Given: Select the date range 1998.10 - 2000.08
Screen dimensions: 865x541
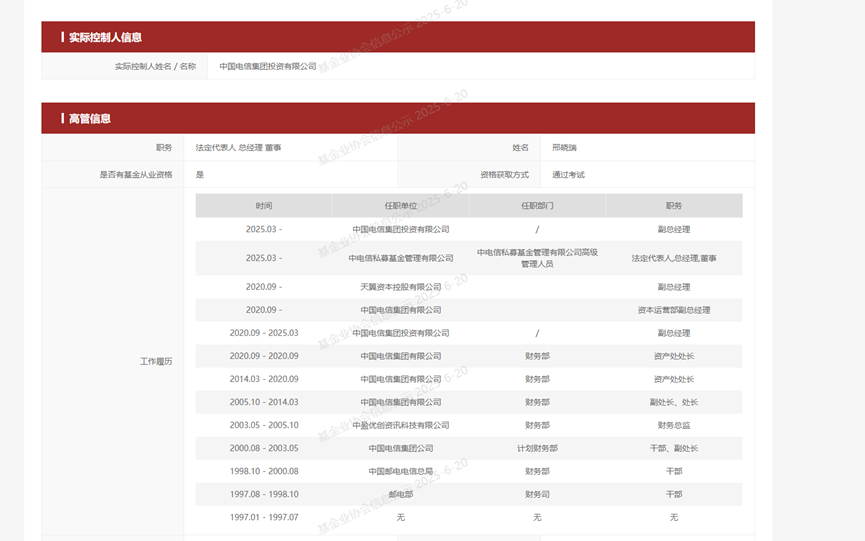Looking at the screenshot, I should click(264, 472).
